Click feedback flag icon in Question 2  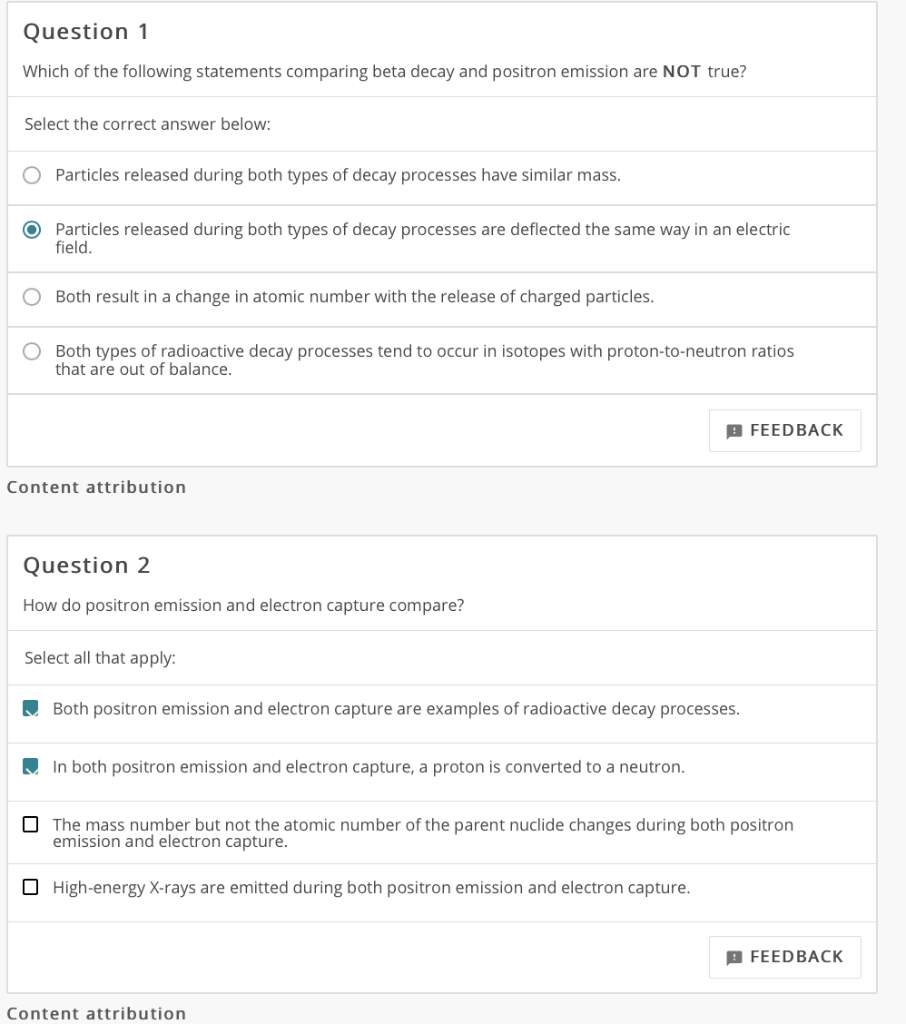tap(734, 957)
